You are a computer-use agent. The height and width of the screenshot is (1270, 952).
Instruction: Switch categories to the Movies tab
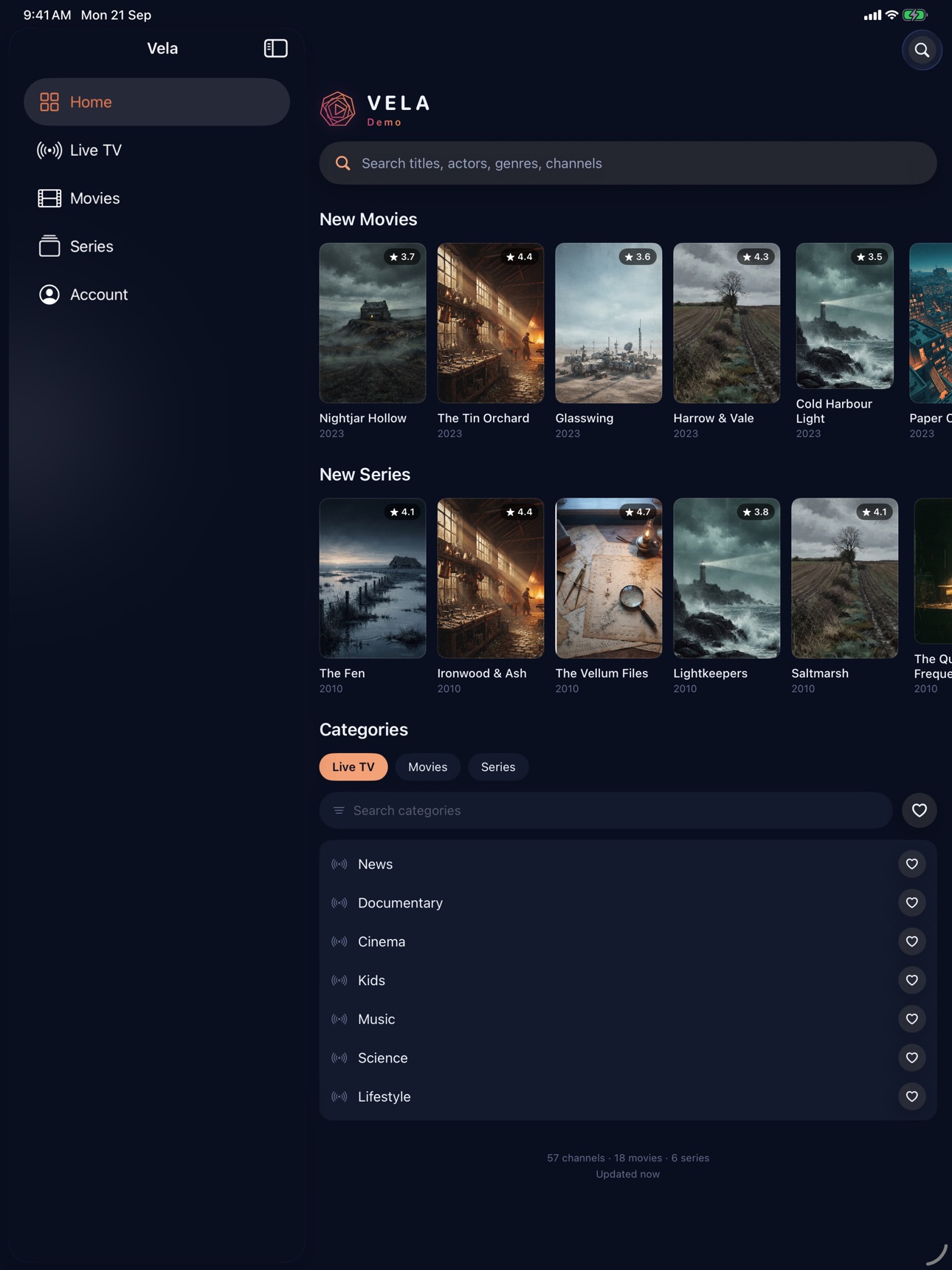tap(428, 767)
